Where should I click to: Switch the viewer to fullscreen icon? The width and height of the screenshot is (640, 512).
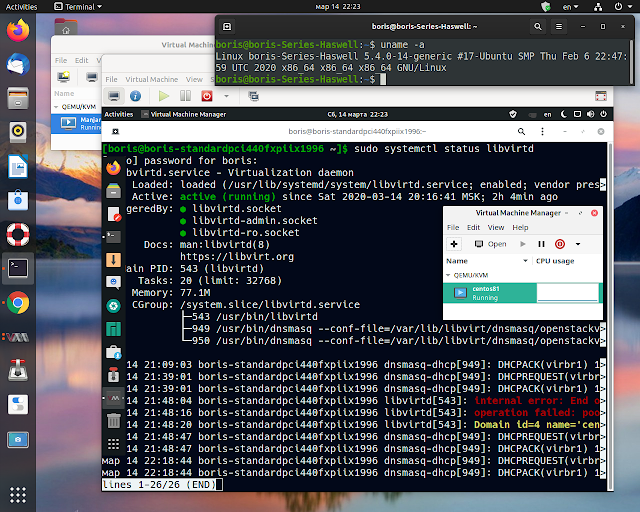[601, 96]
